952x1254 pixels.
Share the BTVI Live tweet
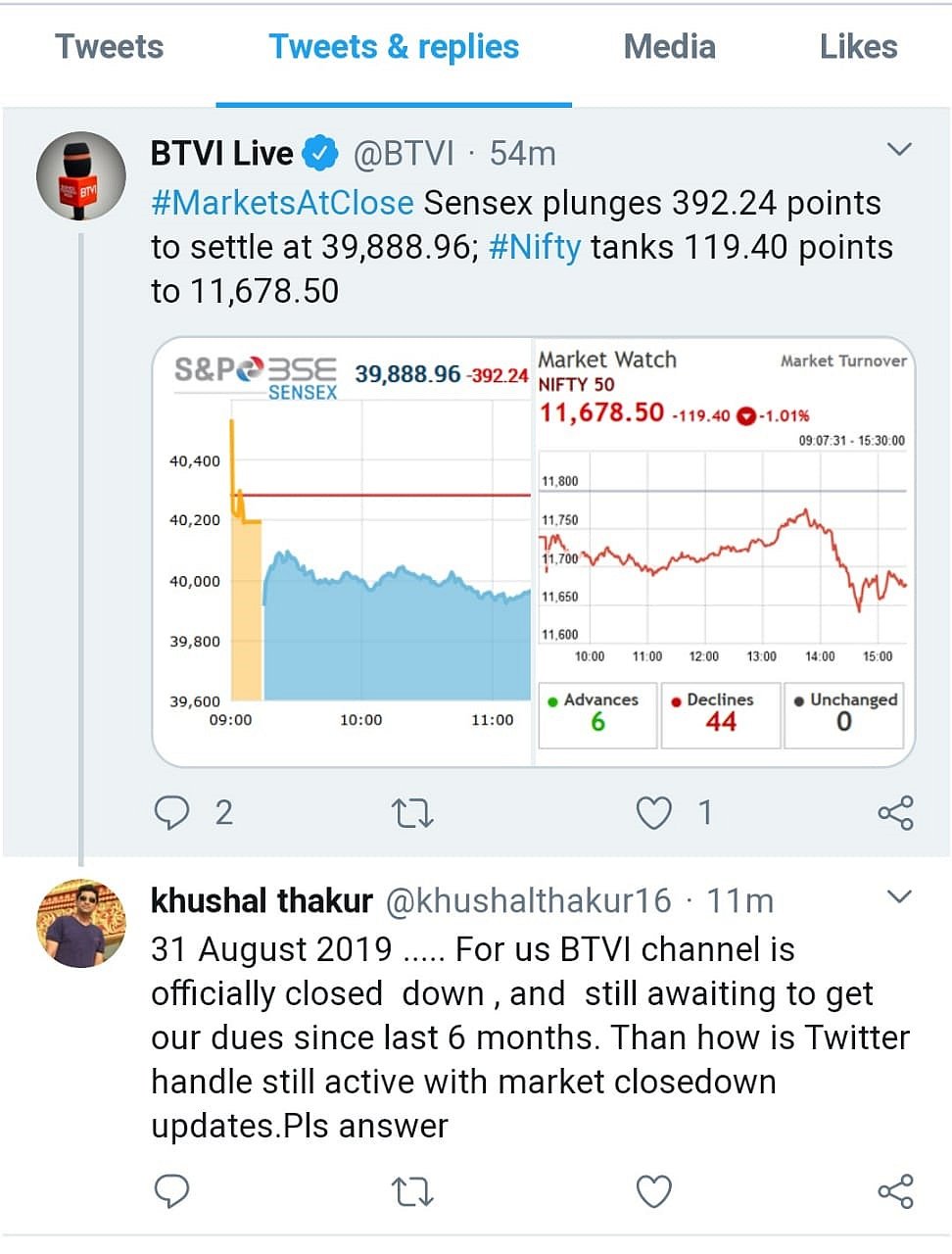(x=895, y=813)
